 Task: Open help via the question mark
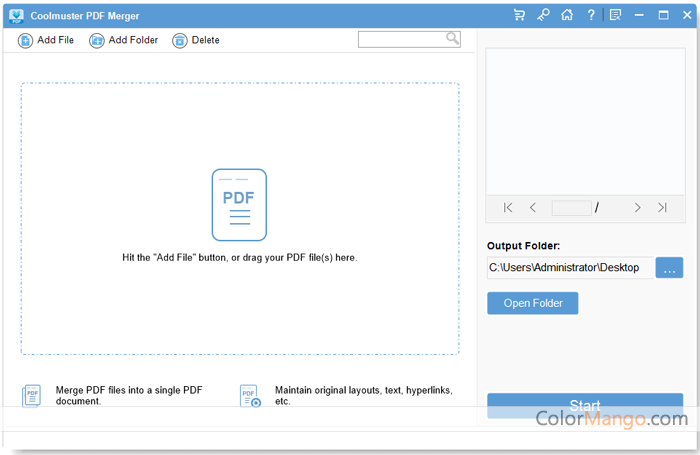(591, 15)
